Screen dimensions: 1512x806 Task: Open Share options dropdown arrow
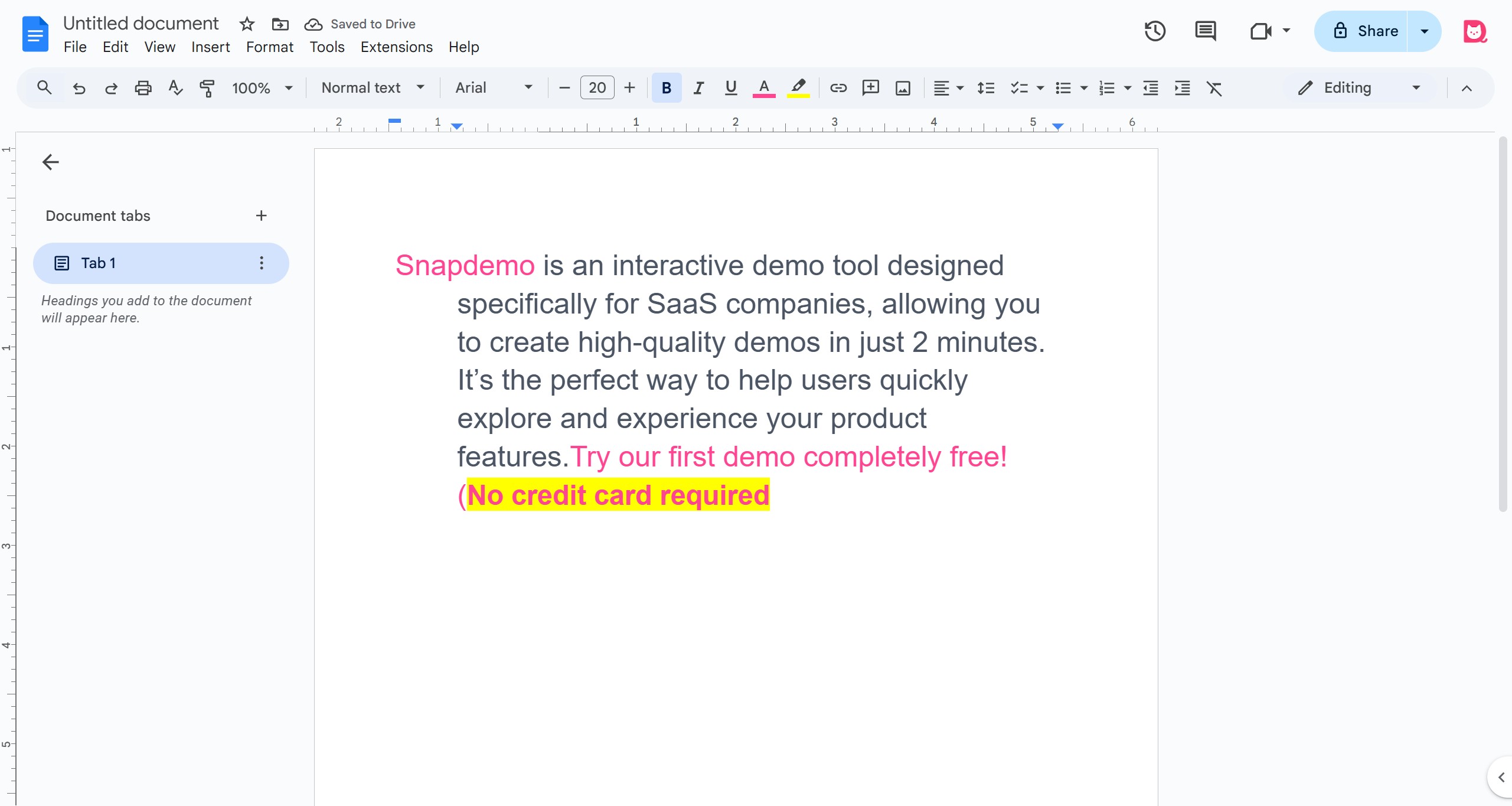coord(1424,31)
